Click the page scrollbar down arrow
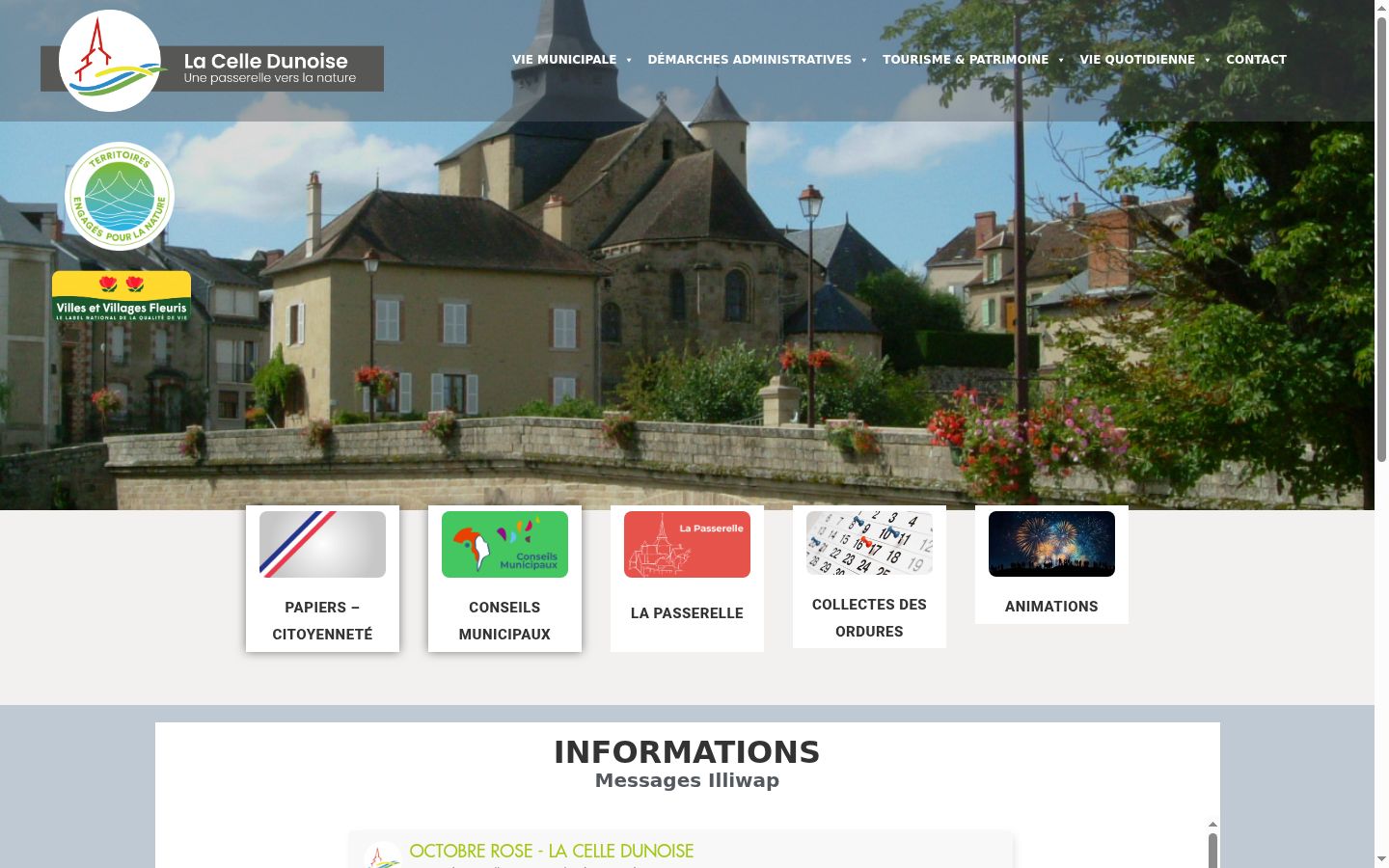The height and width of the screenshot is (868, 1389). coord(1381,858)
